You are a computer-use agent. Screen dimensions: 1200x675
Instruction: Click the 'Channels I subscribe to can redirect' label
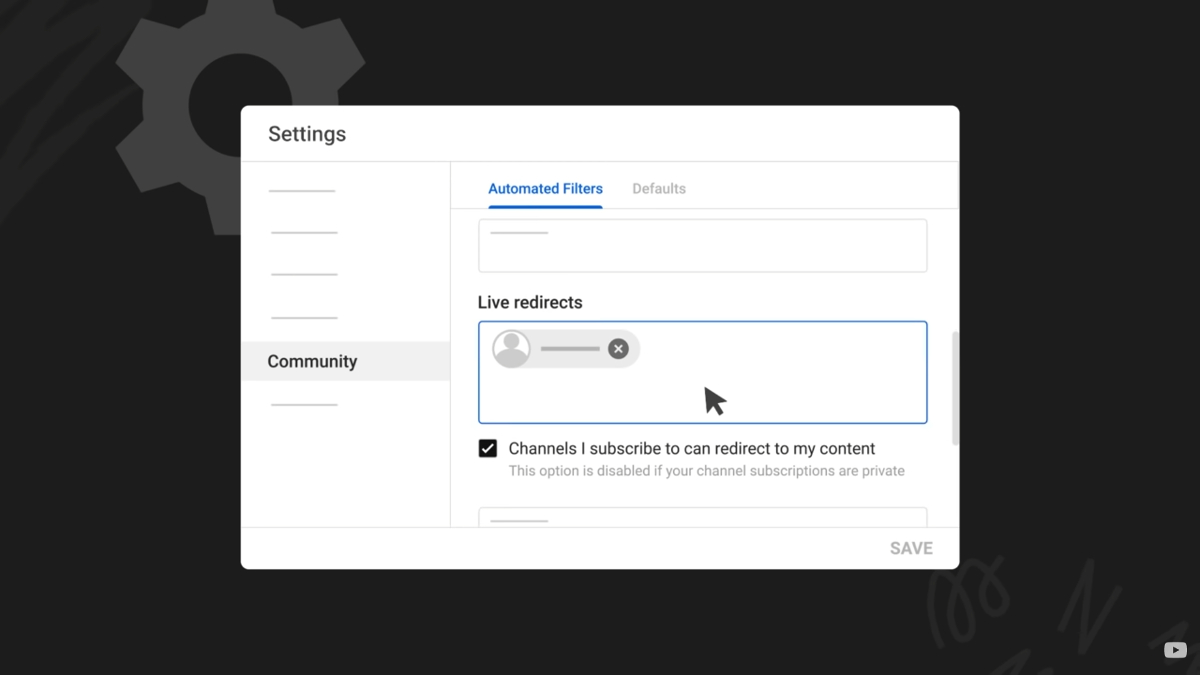click(x=691, y=449)
